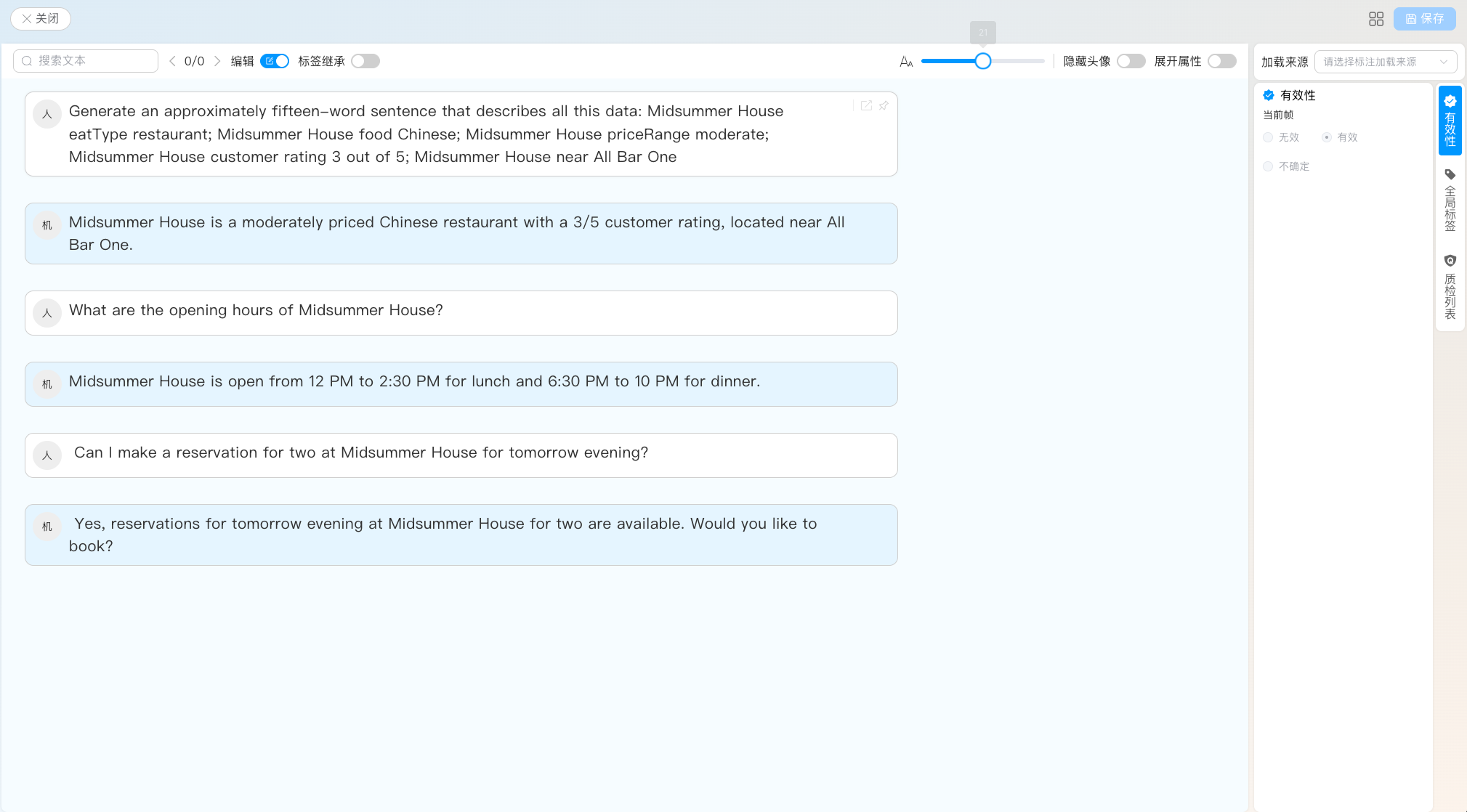Go to previous search result
The width and height of the screenshot is (1467, 812).
click(x=172, y=61)
